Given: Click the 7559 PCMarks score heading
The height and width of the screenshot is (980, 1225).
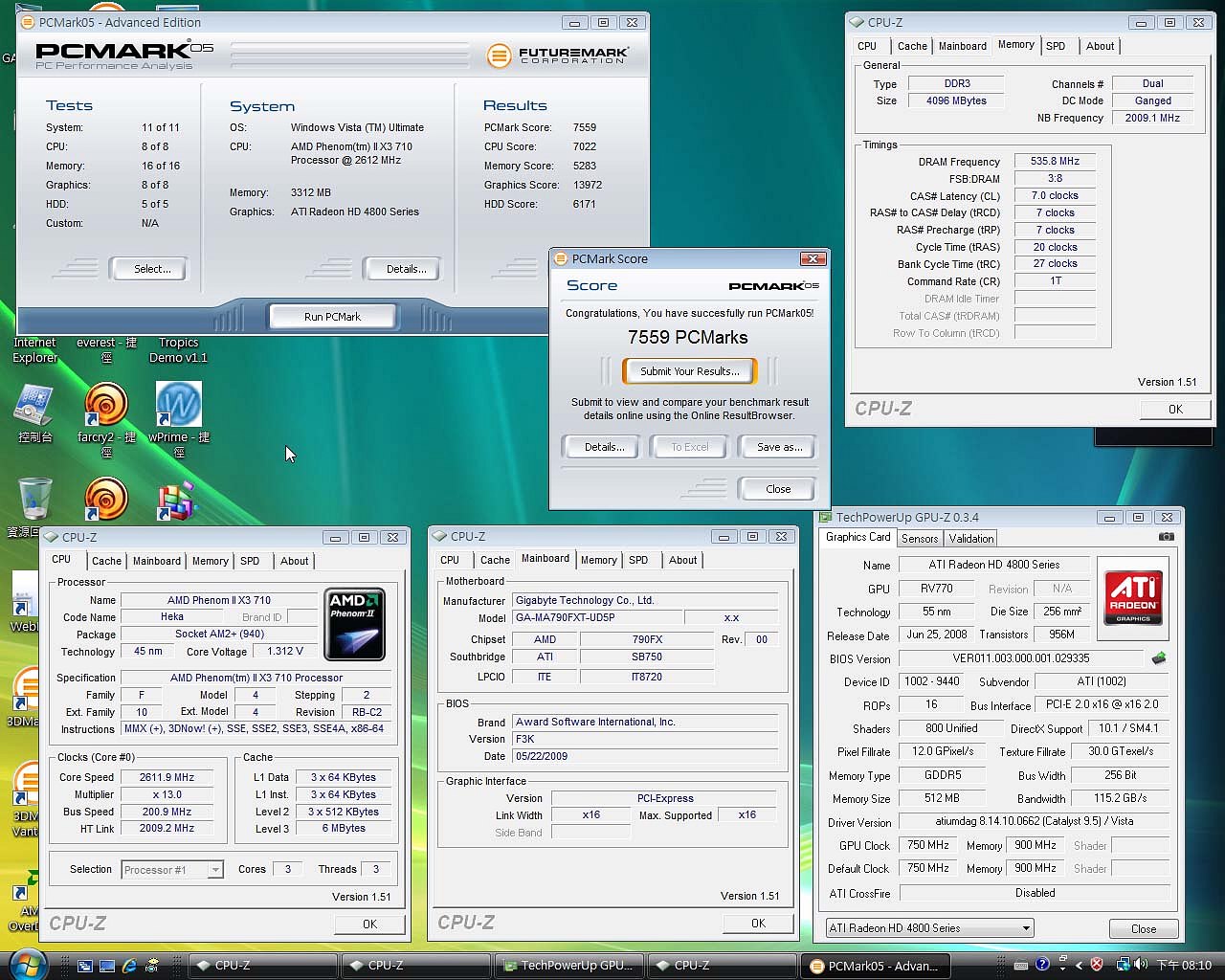Looking at the screenshot, I should (x=688, y=337).
